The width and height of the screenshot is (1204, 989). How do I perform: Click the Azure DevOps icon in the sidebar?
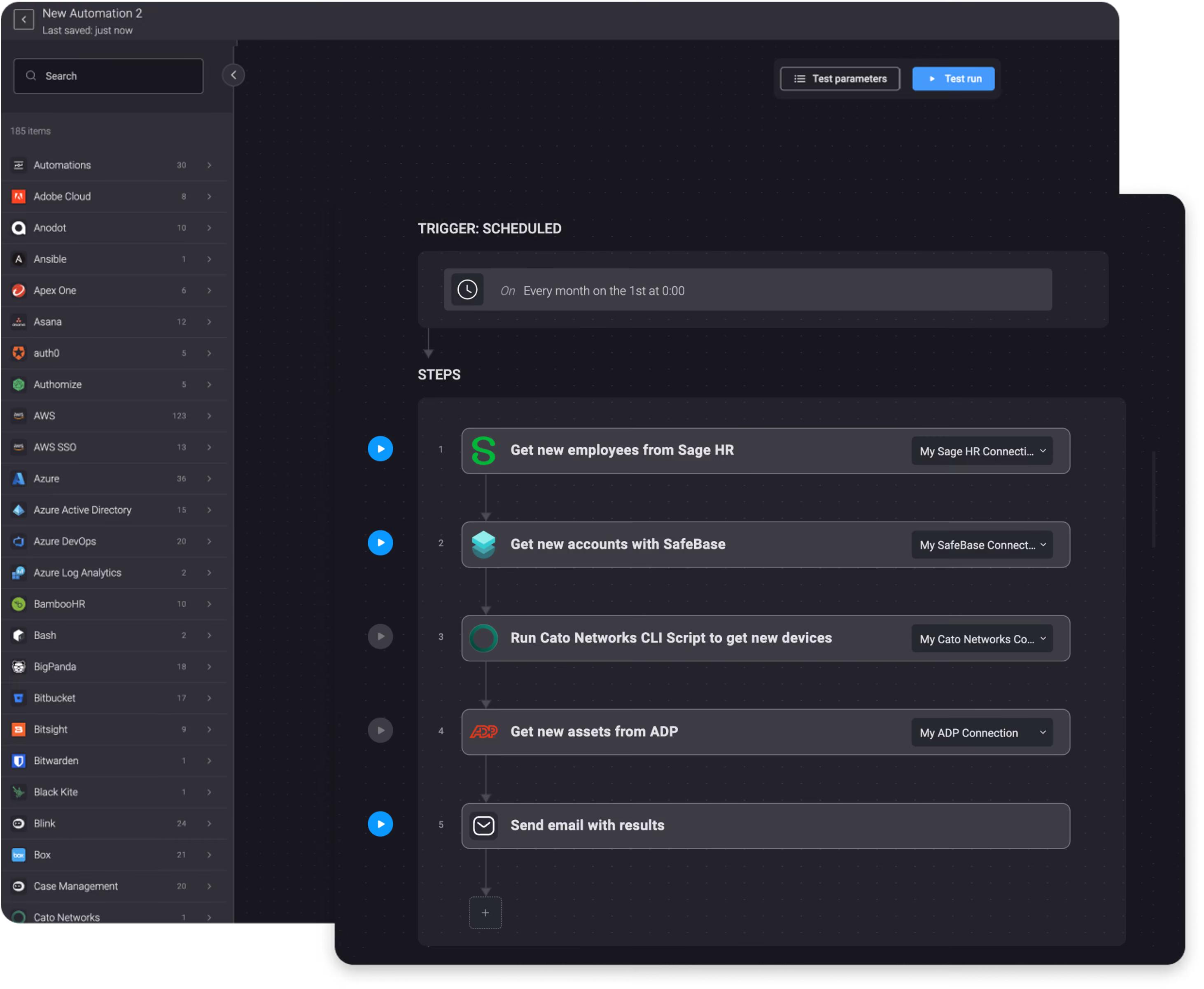pyautogui.click(x=19, y=542)
